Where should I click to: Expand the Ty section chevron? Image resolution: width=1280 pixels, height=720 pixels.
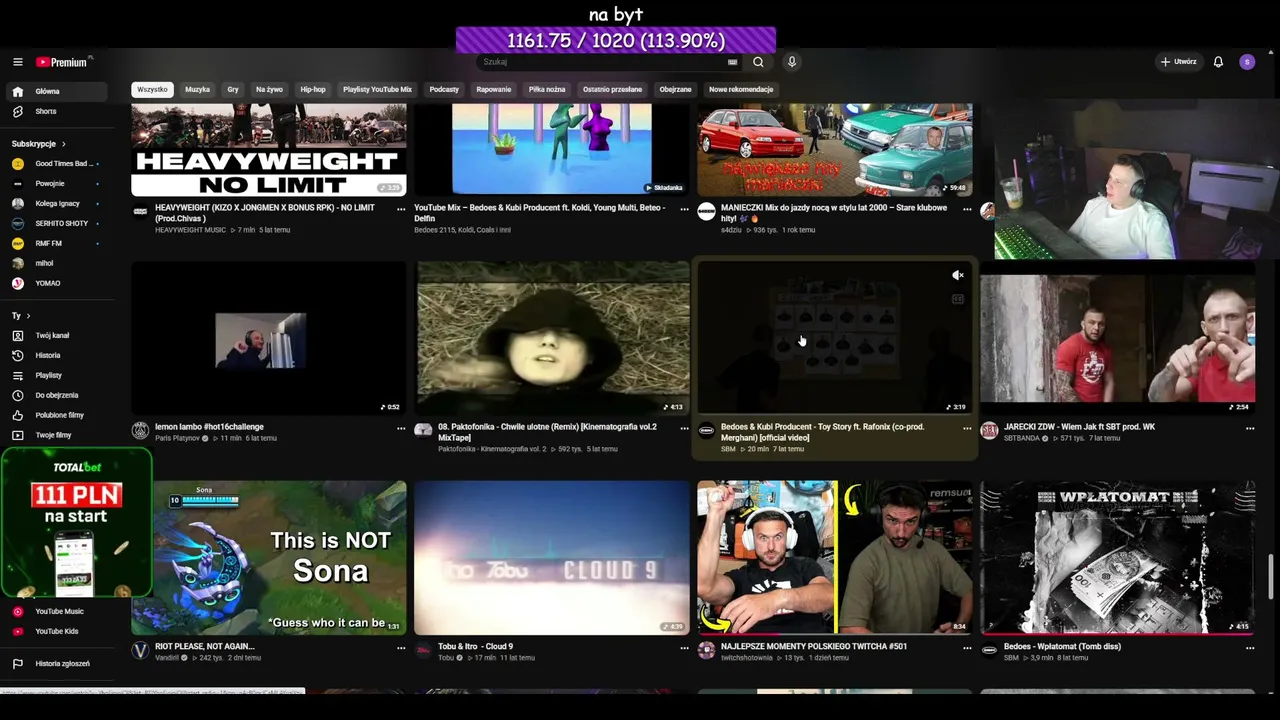[28, 316]
